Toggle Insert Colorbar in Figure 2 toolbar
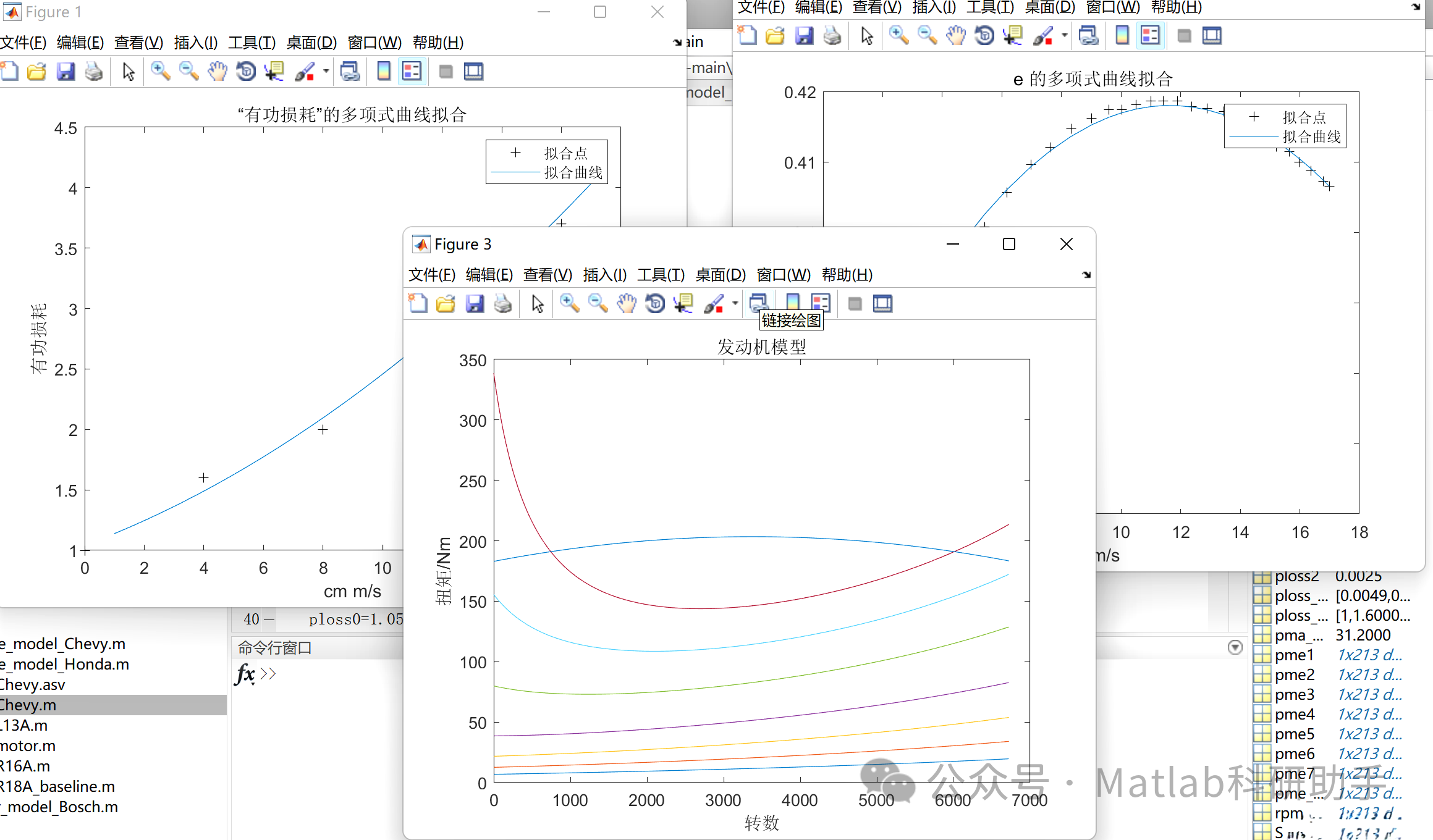 pos(1122,36)
